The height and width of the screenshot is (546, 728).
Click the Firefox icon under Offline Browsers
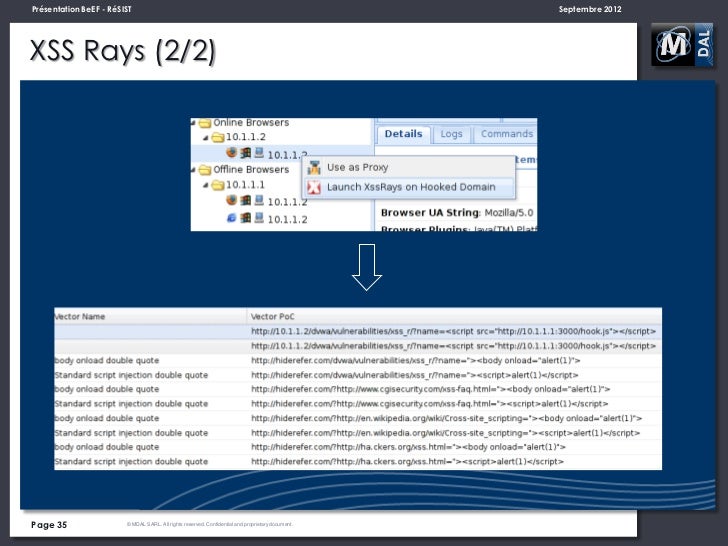[x=231, y=200]
